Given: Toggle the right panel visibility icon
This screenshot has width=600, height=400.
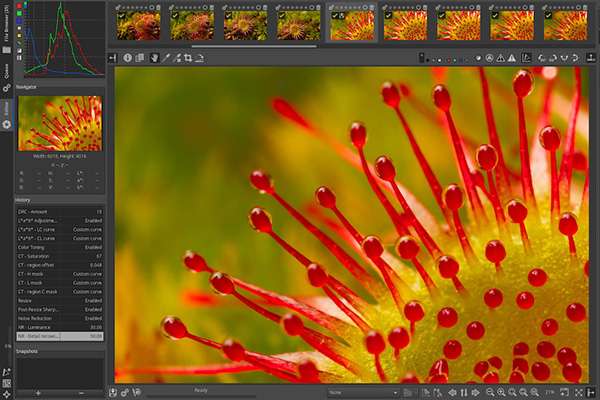Looking at the screenshot, I should (x=591, y=58).
